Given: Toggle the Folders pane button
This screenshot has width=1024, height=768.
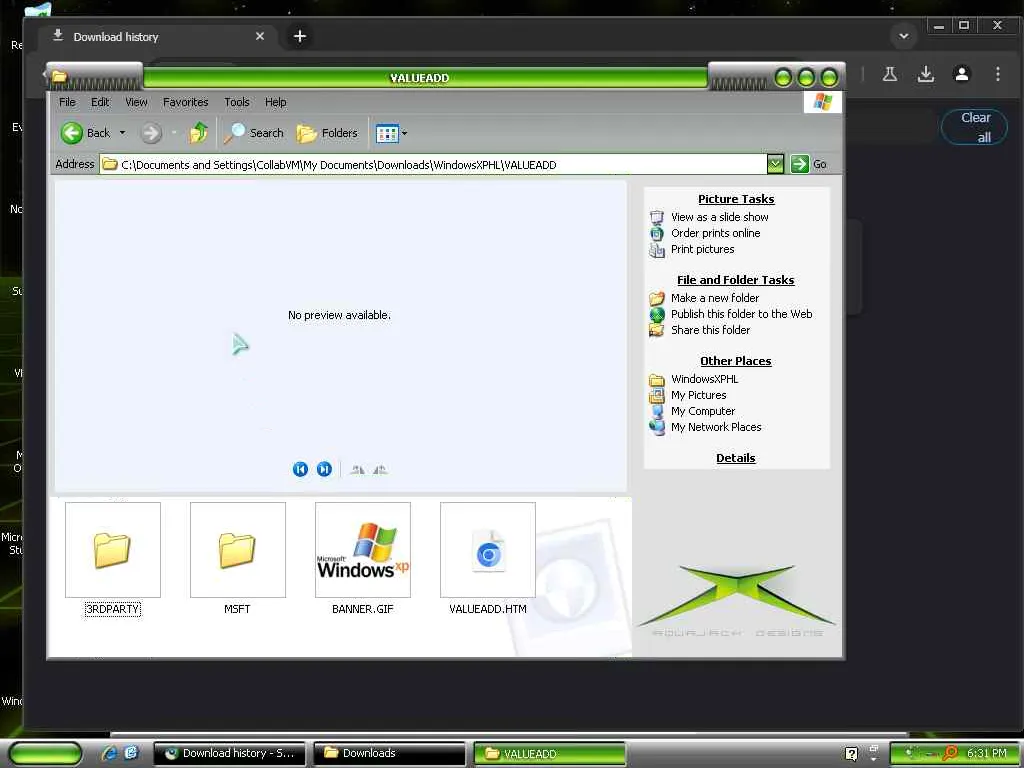Looking at the screenshot, I should coord(327,133).
